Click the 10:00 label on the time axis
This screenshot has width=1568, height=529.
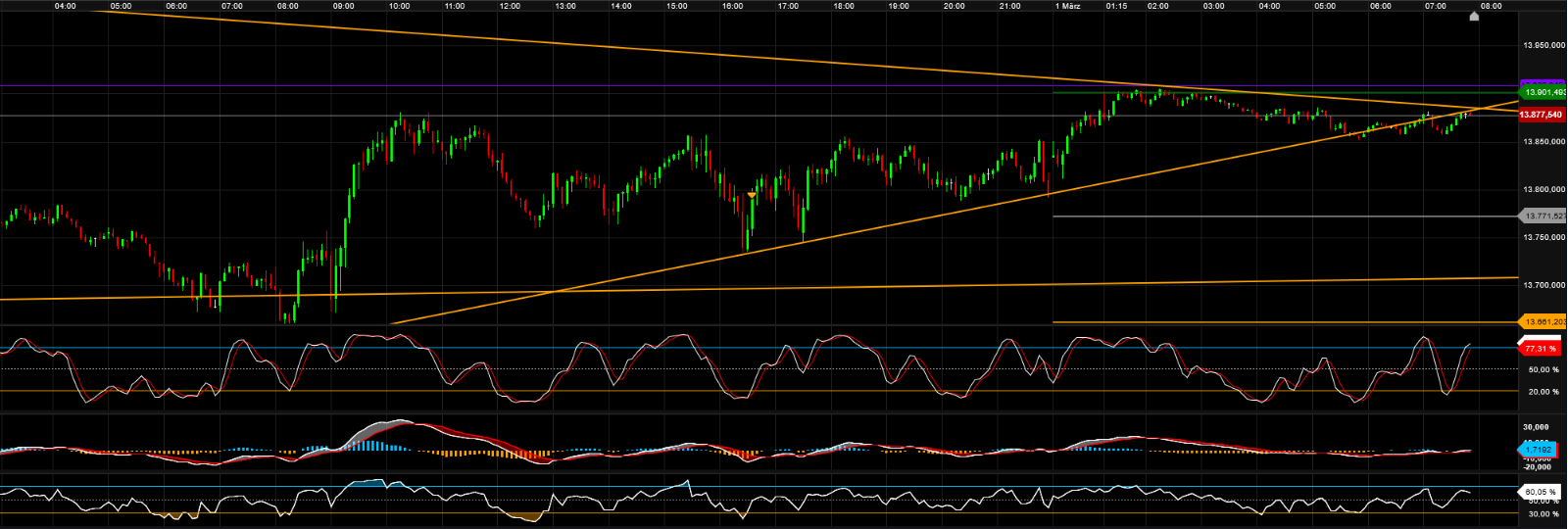399,6
